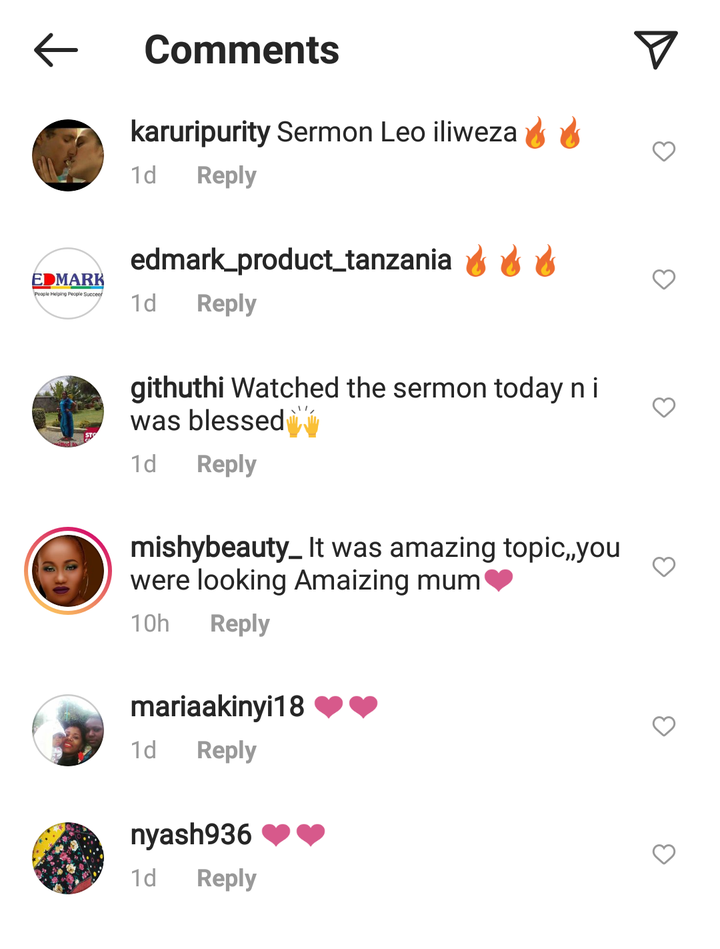Reply to mishybeauty_ comment
This screenshot has width=720, height=949.
(240, 623)
